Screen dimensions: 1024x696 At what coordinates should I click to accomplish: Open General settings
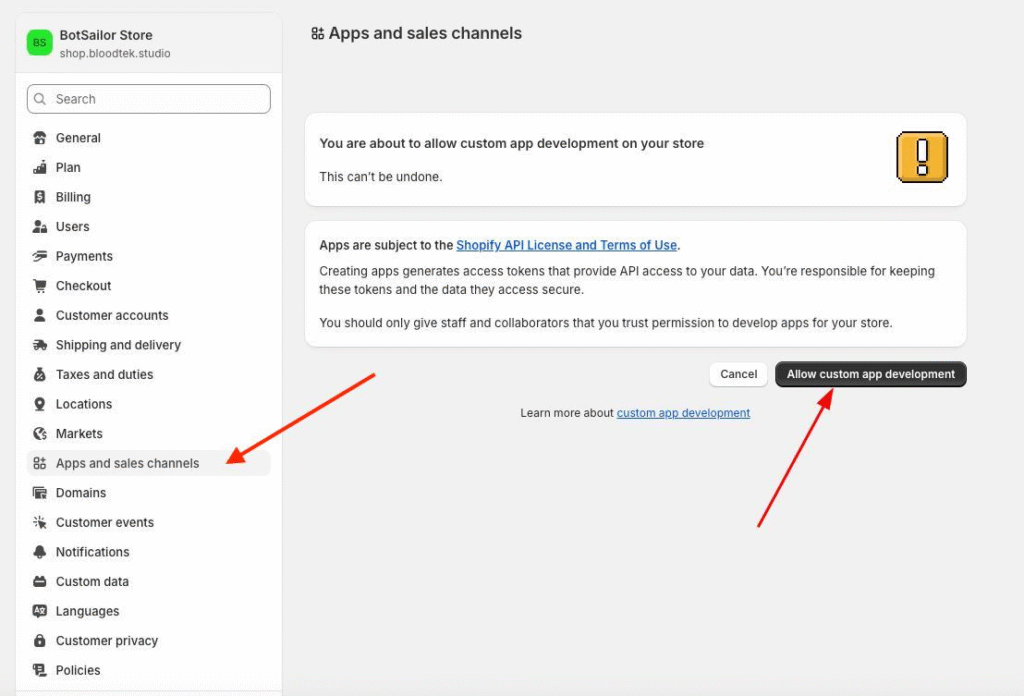pos(148,138)
